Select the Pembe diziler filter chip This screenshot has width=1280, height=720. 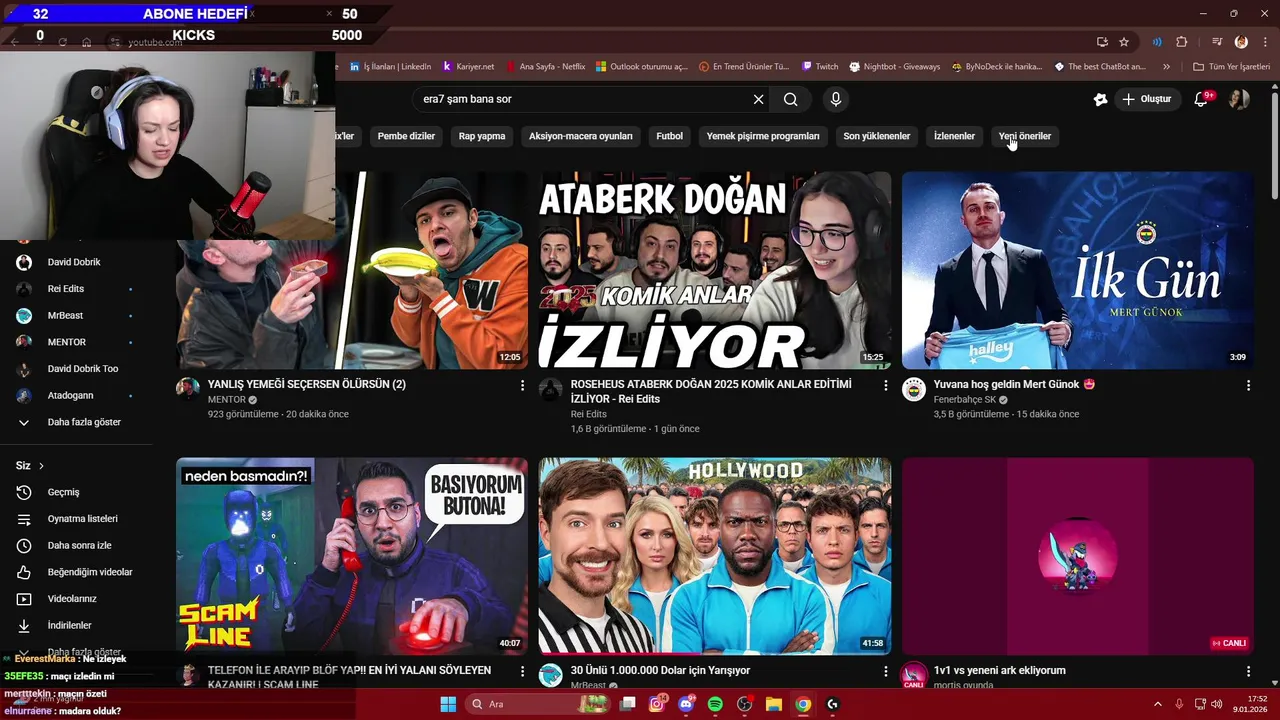406,136
